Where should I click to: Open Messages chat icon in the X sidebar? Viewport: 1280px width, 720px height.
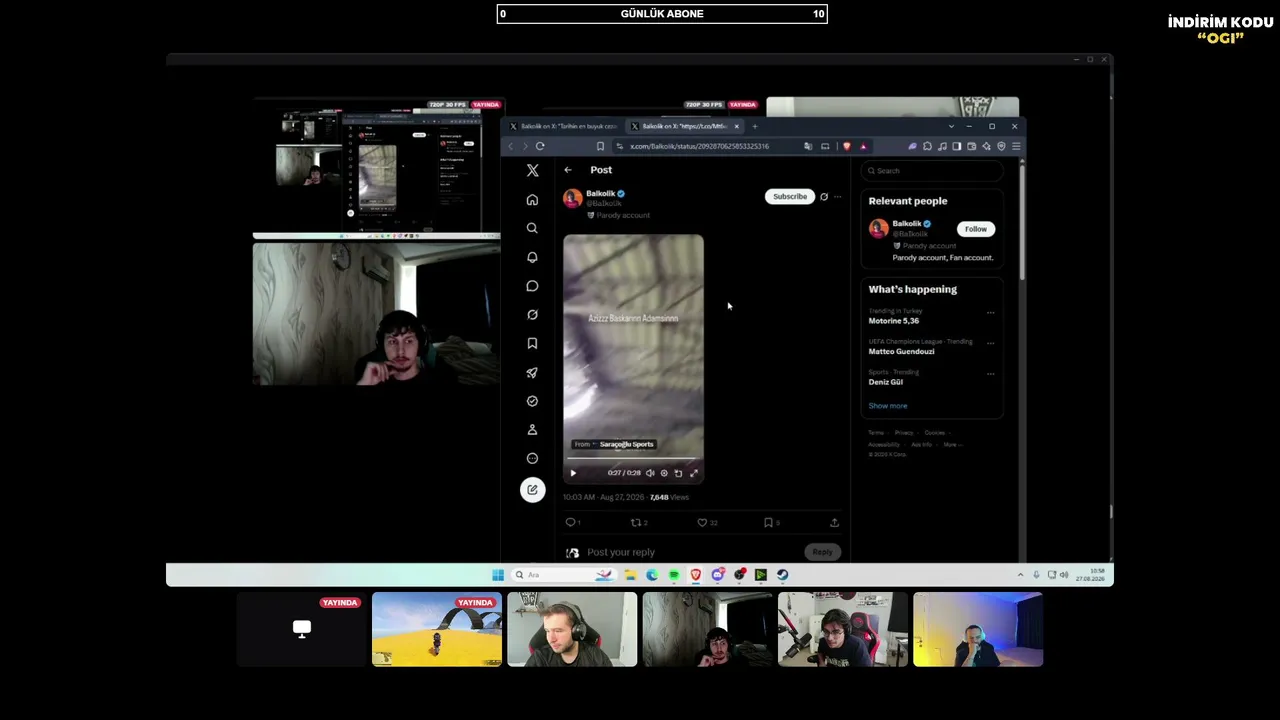click(x=532, y=286)
